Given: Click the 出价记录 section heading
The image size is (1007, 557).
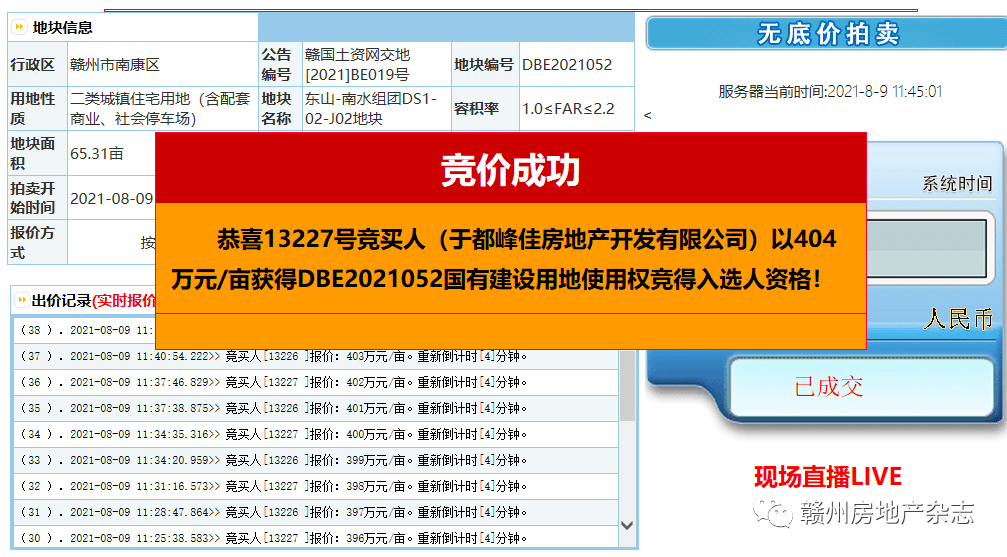Looking at the screenshot, I should pos(61,301).
